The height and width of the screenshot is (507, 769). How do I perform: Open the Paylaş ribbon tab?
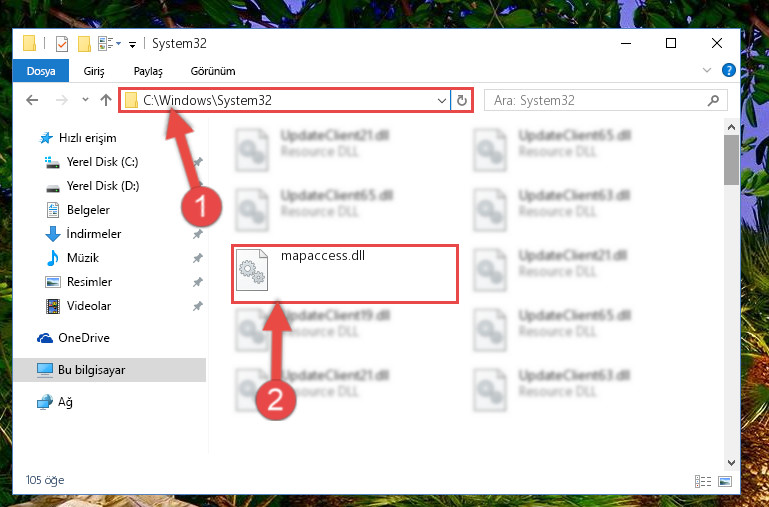[148, 71]
